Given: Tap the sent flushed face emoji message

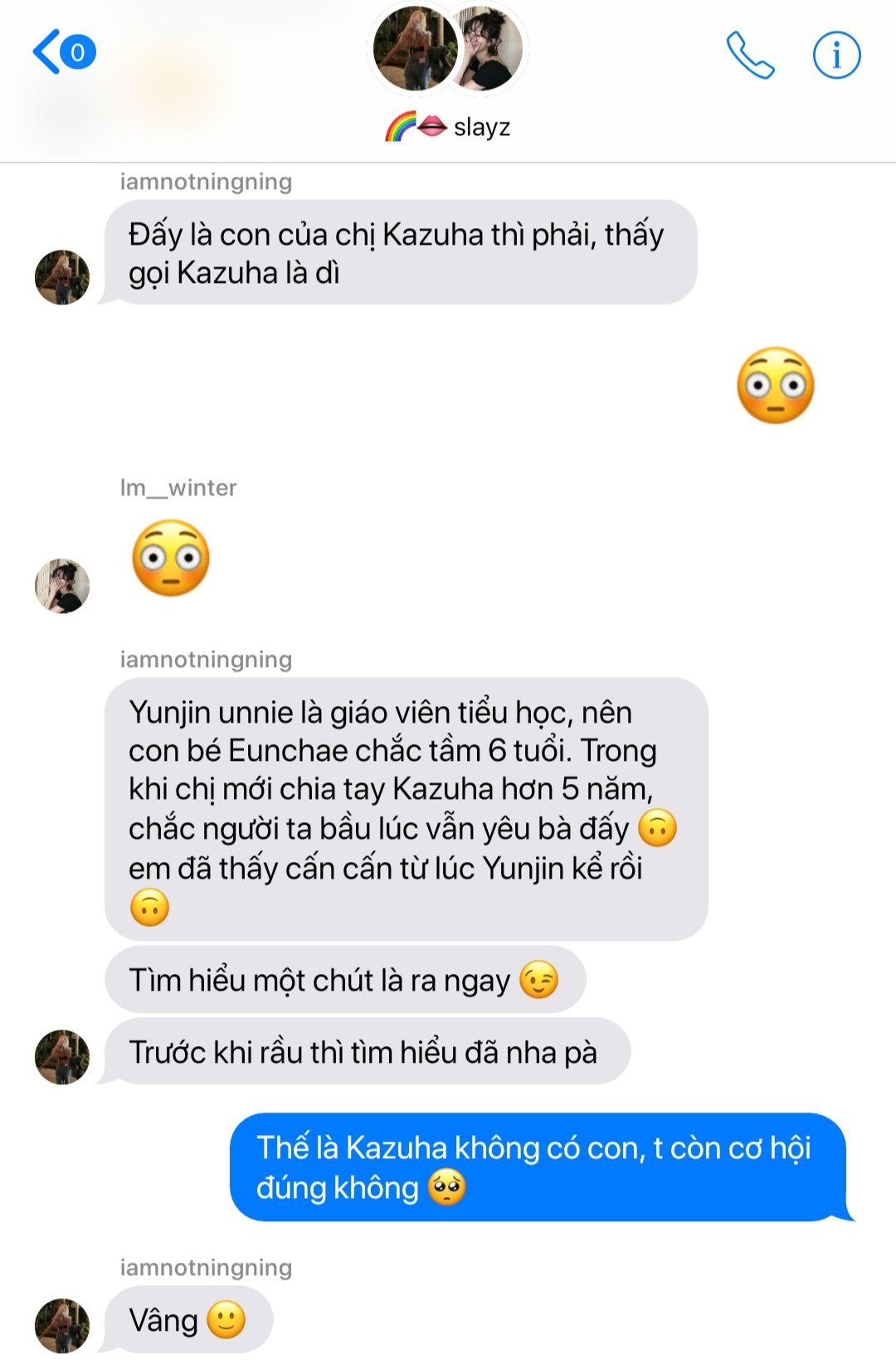Looking at the screenshot, I should tap(776, 386).
